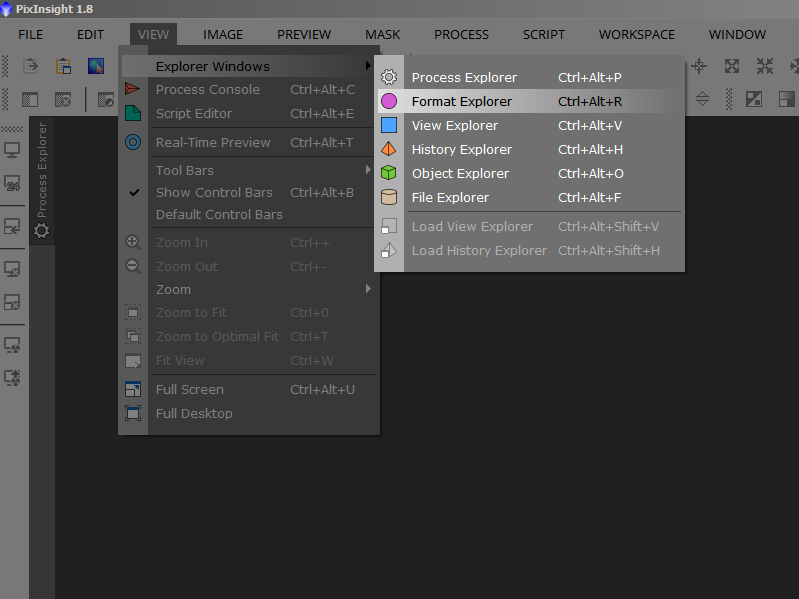Click the 24-bit display icon in sidebar
The height and width of the screenshot is (599, 799).
(12, 183)
